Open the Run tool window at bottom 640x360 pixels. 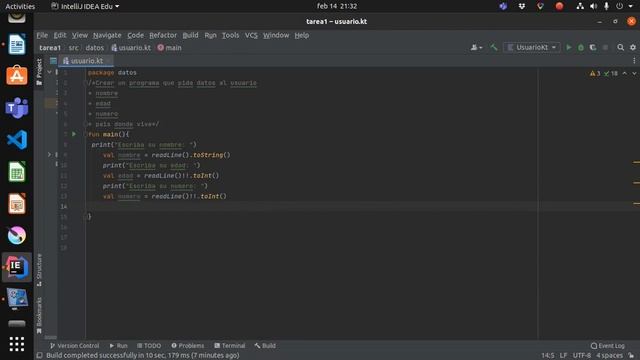[x=118, y=345]
